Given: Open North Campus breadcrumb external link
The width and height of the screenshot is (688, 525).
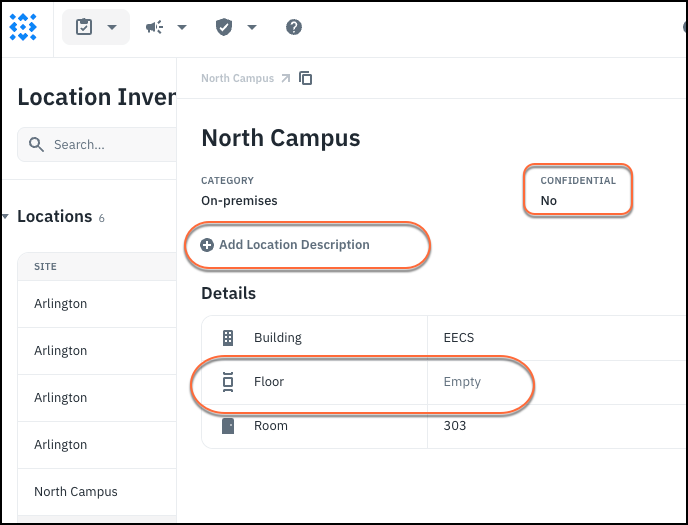Looking at the screenshot, I should (x=285, y=78).
